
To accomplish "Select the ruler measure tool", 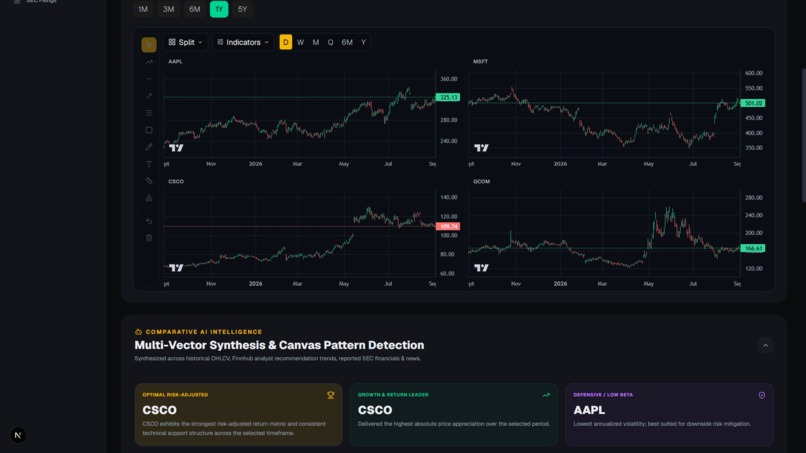I will [149, 181].
